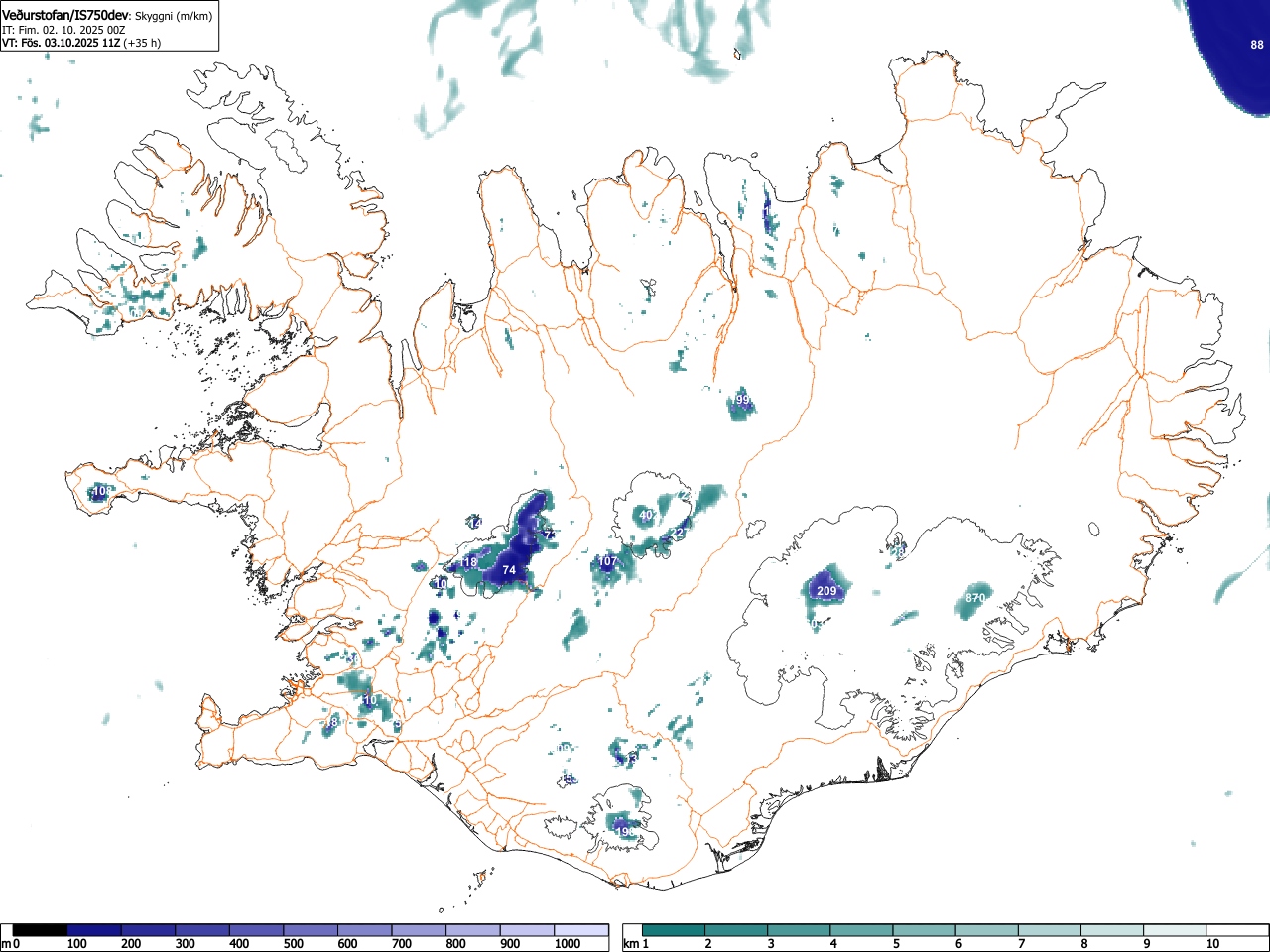The width and height of the screenshot is (1270, 952).
Task: Click the '1000' tick label on the metre legend
Action: pos(568,944)
